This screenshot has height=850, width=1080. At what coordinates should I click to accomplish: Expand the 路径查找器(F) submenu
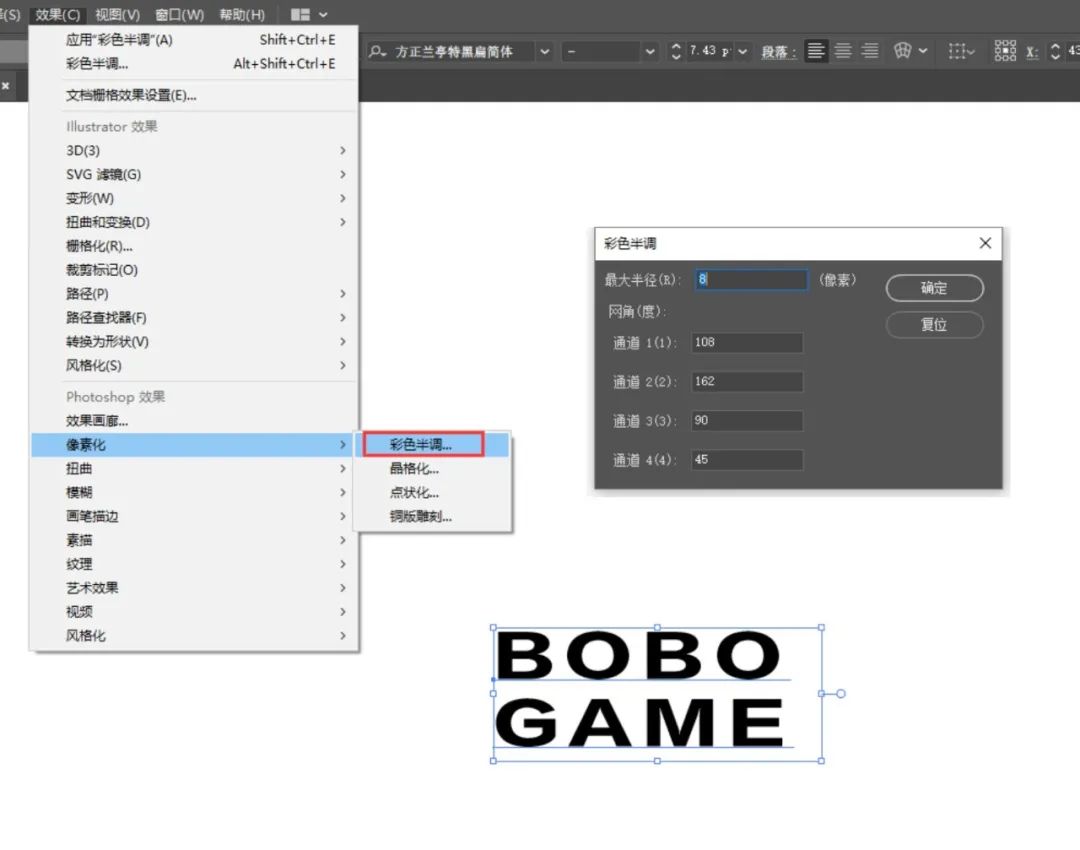point(194,318)
